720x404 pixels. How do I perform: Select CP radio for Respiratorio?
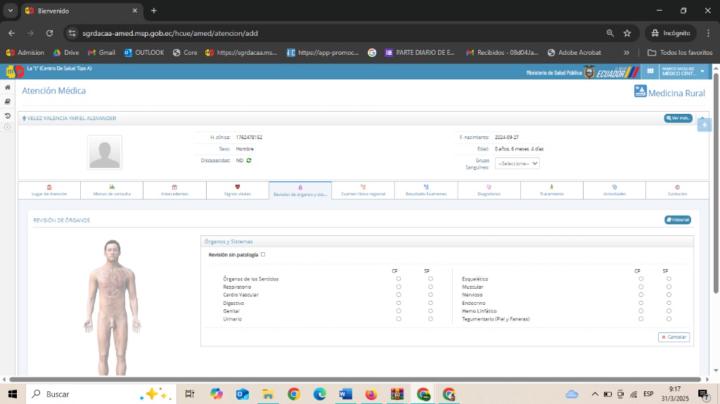398,287
